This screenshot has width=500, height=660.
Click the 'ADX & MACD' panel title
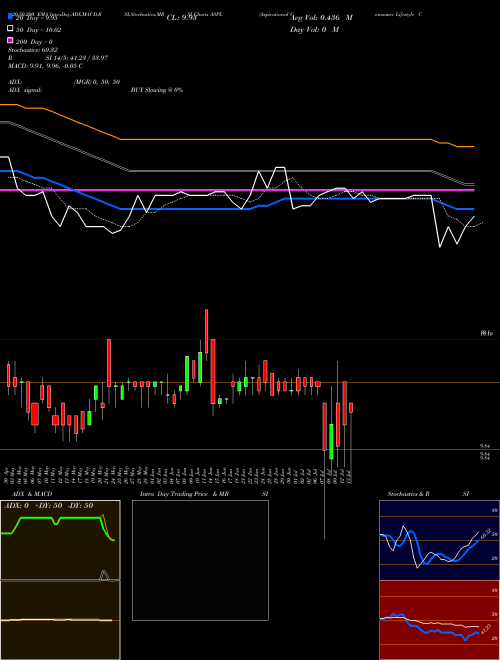(x=32, y=494)
